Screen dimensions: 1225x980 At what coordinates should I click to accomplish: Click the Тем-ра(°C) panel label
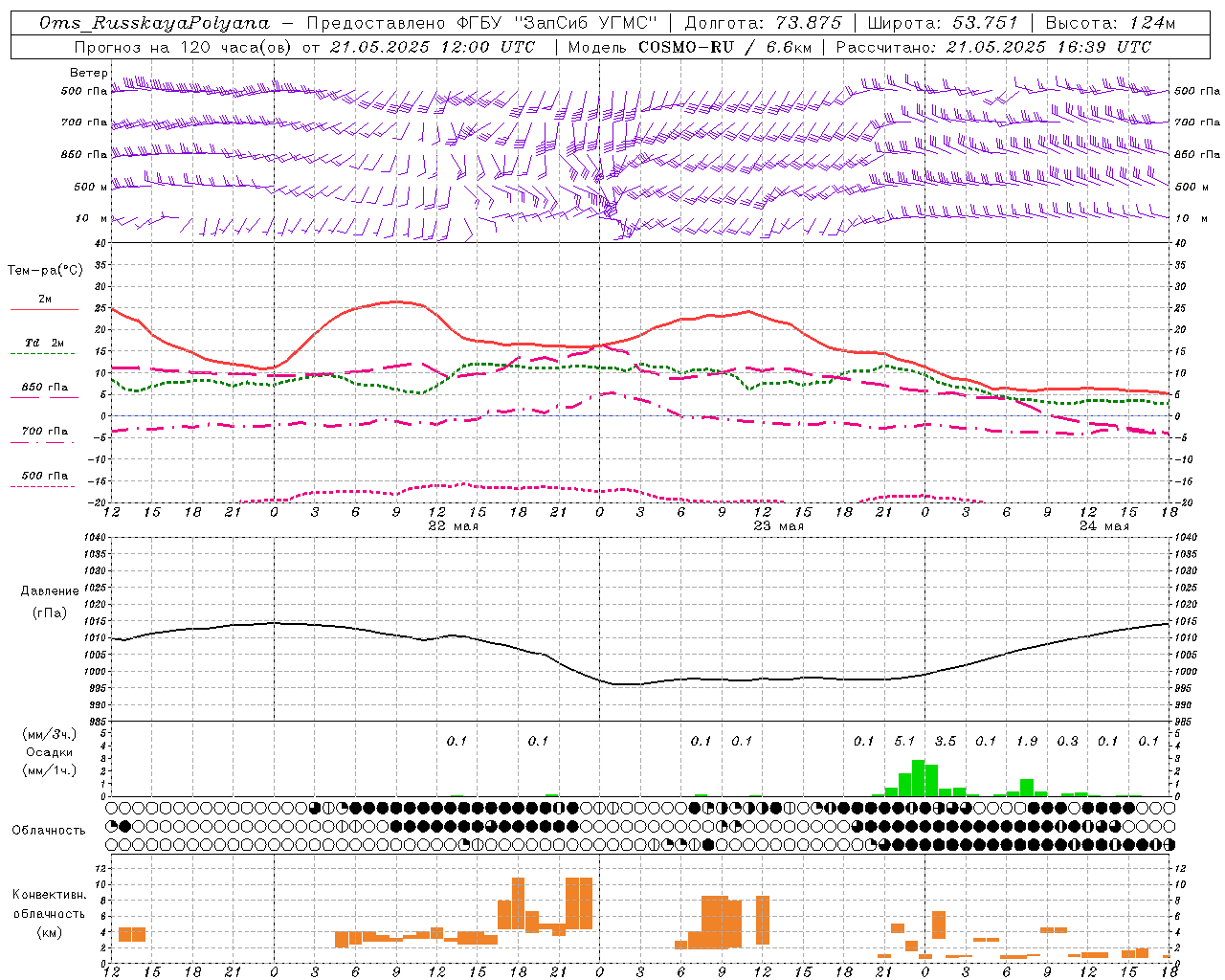tap(45, 271)
